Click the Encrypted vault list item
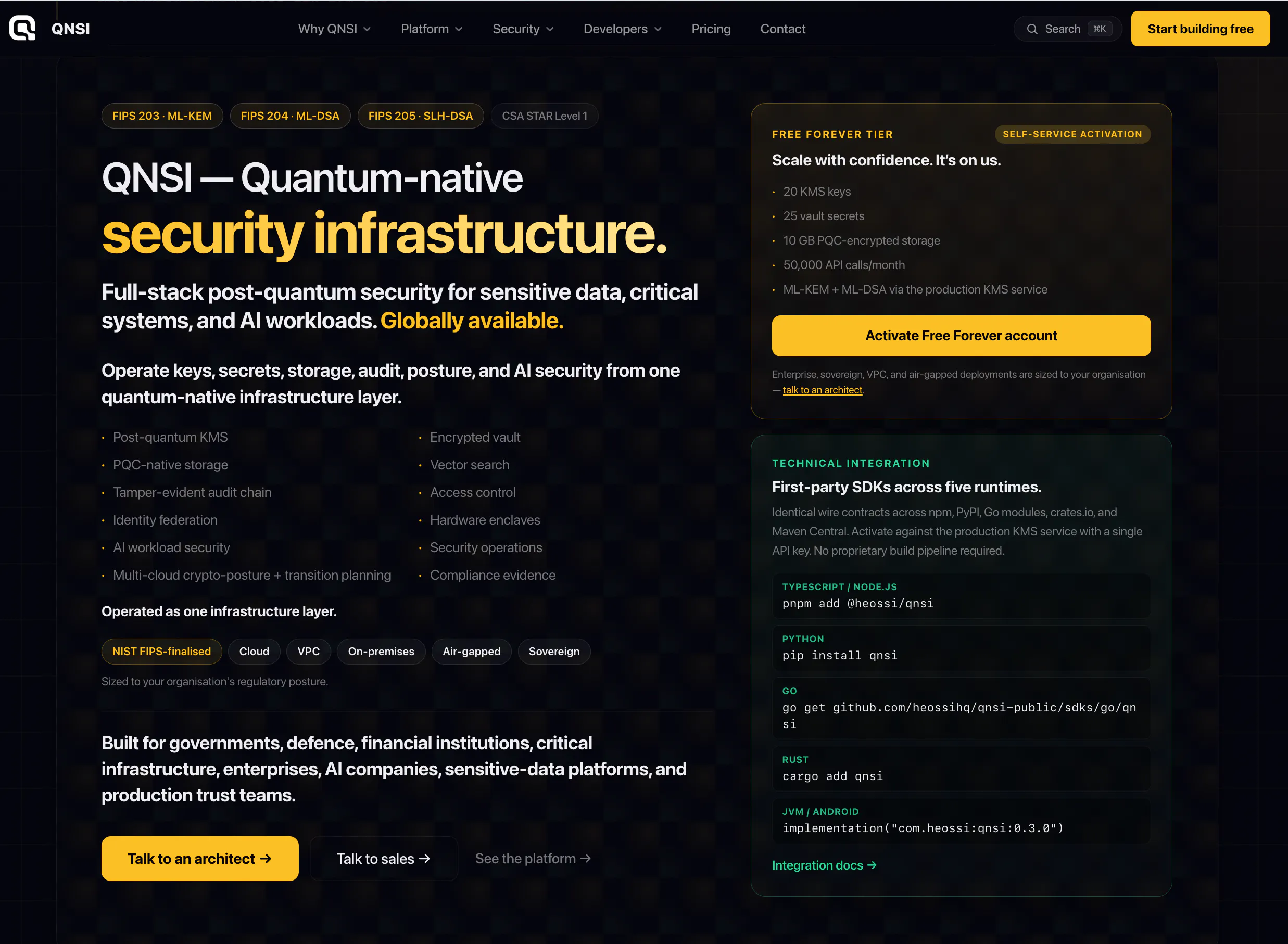Viewport: 1288px width, 944px height. point(474,437)
